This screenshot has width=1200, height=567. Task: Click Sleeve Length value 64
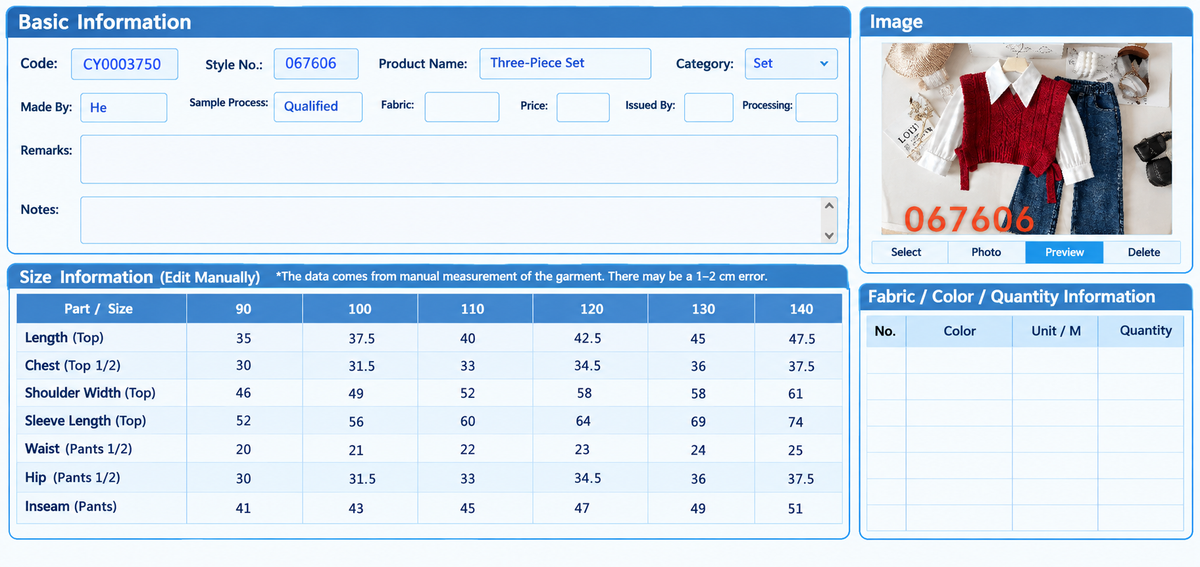[583, 422]
